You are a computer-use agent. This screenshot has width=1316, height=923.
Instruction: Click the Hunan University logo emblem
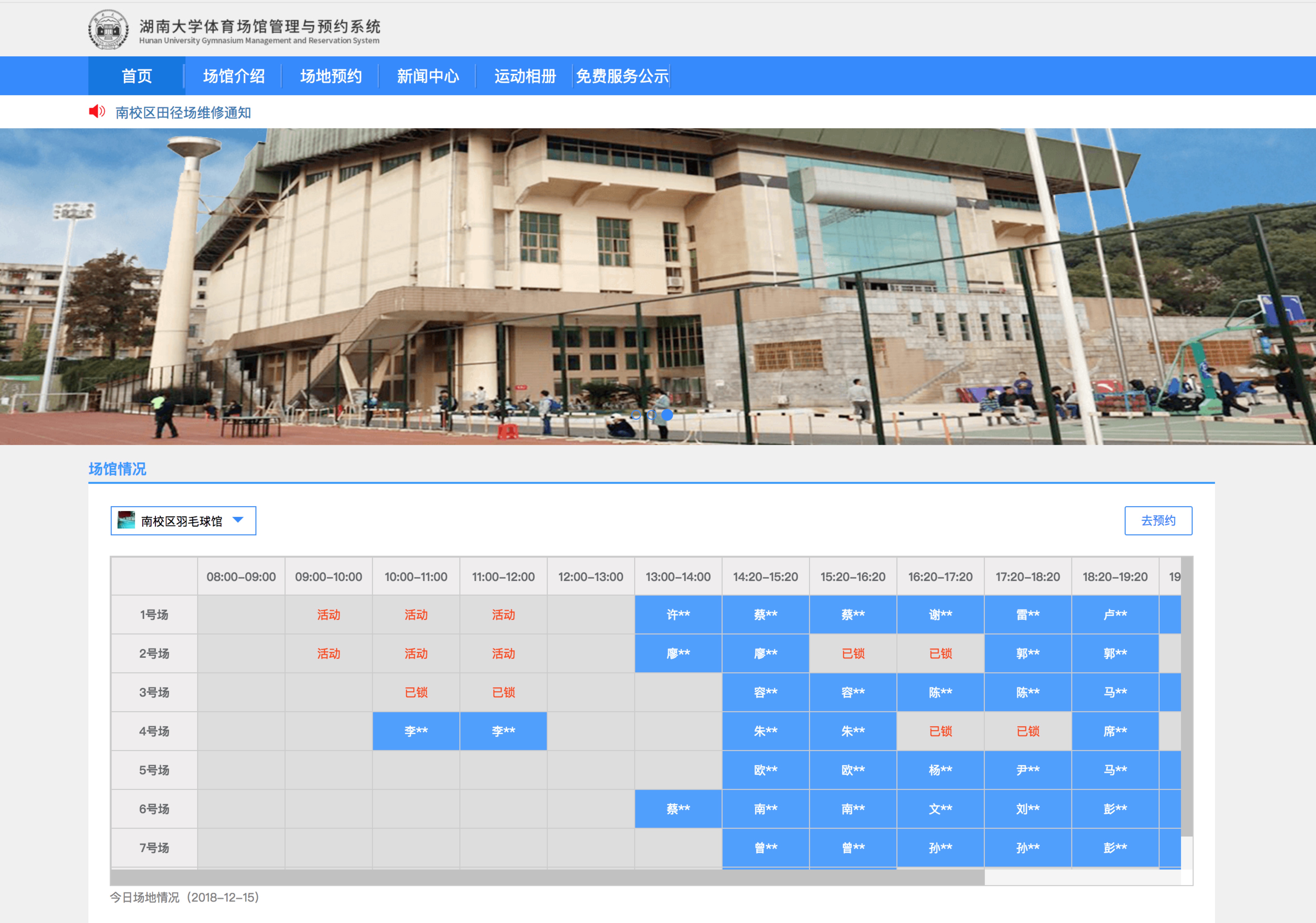[108, 29]
